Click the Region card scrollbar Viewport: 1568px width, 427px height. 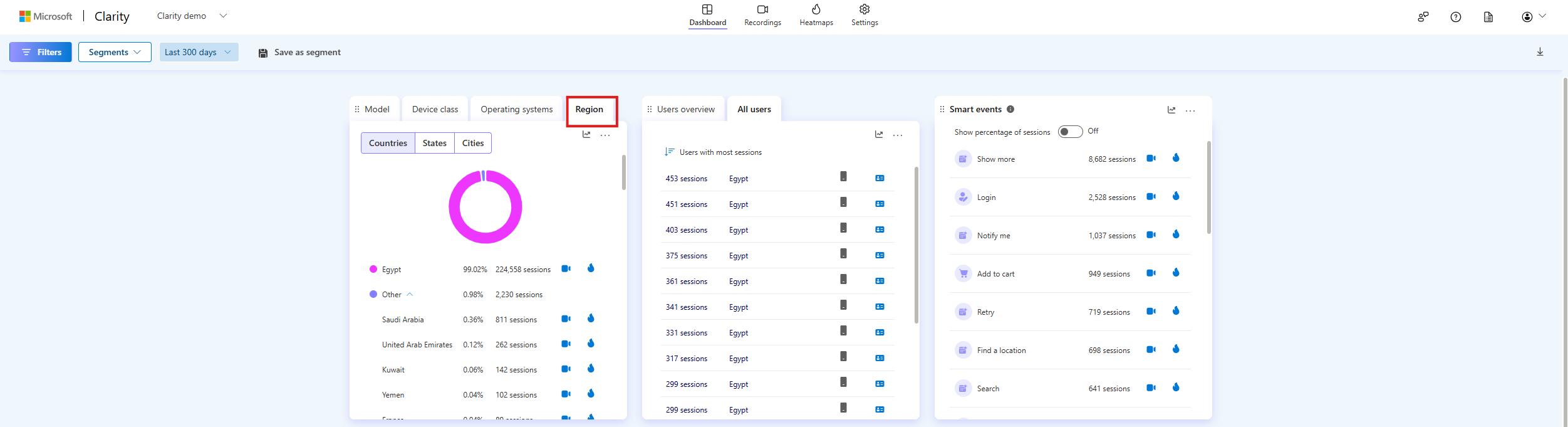[x=623, y=172]
